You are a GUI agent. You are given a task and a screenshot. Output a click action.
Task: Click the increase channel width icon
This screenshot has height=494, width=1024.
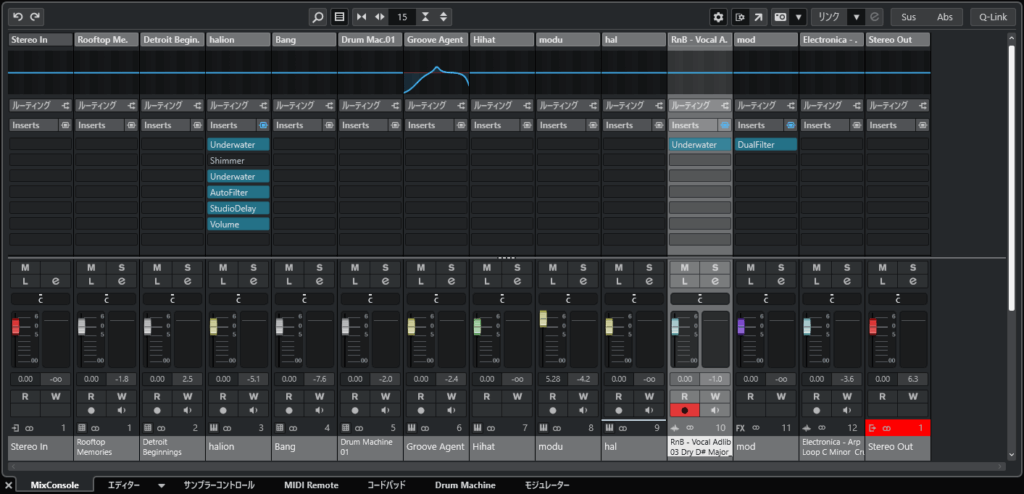click(379, 17)
